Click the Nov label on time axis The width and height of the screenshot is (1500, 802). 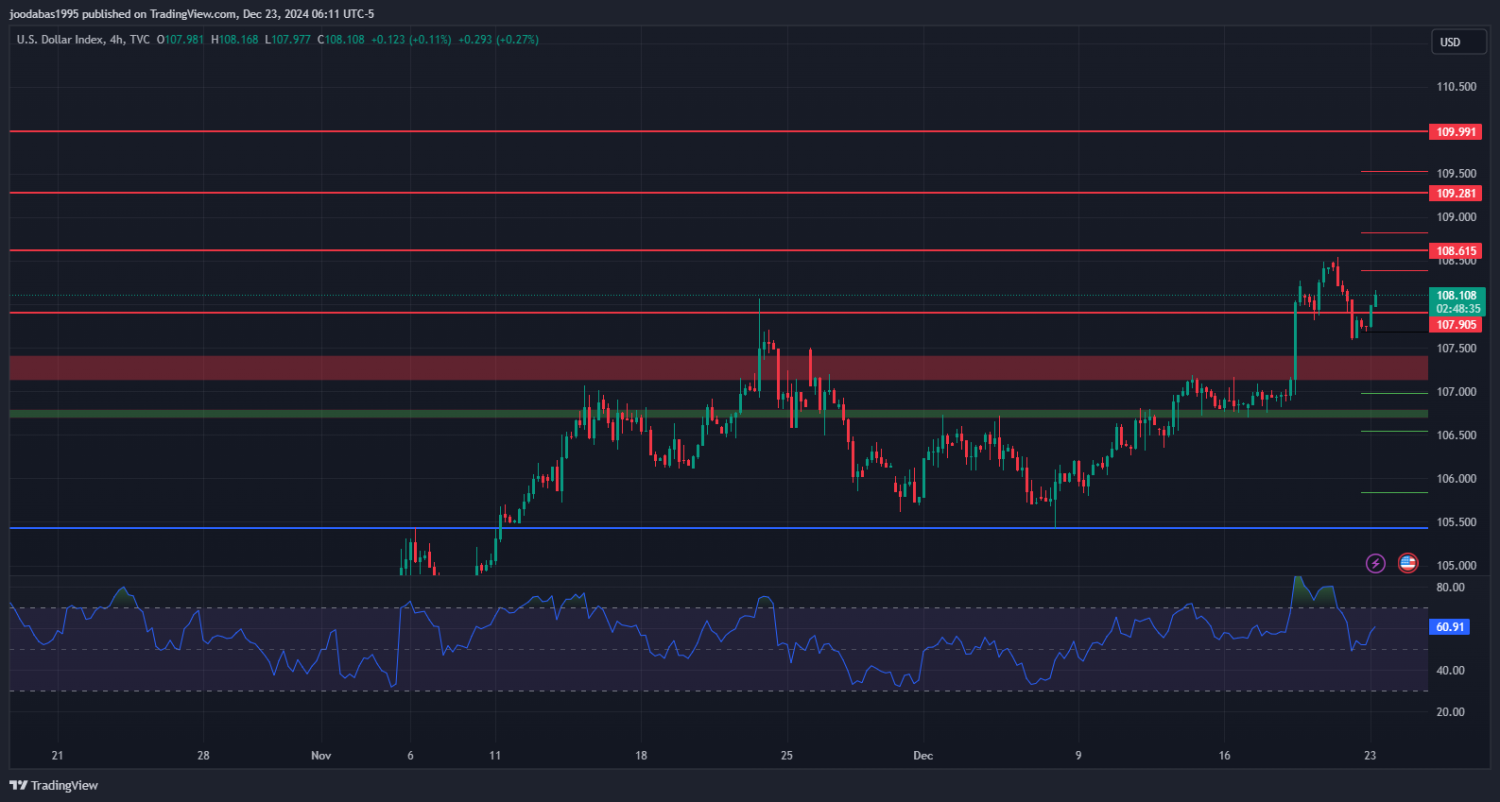click(x=321, y=755)
